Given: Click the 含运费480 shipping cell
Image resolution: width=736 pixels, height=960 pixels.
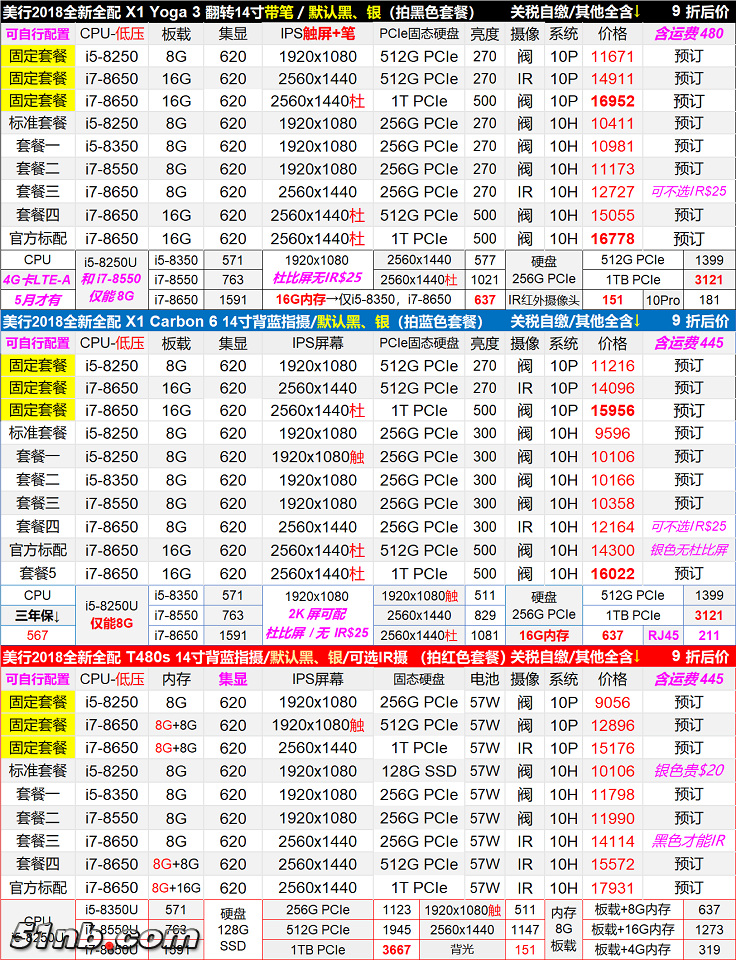Looking at the screenshot, I should point(688,33).
